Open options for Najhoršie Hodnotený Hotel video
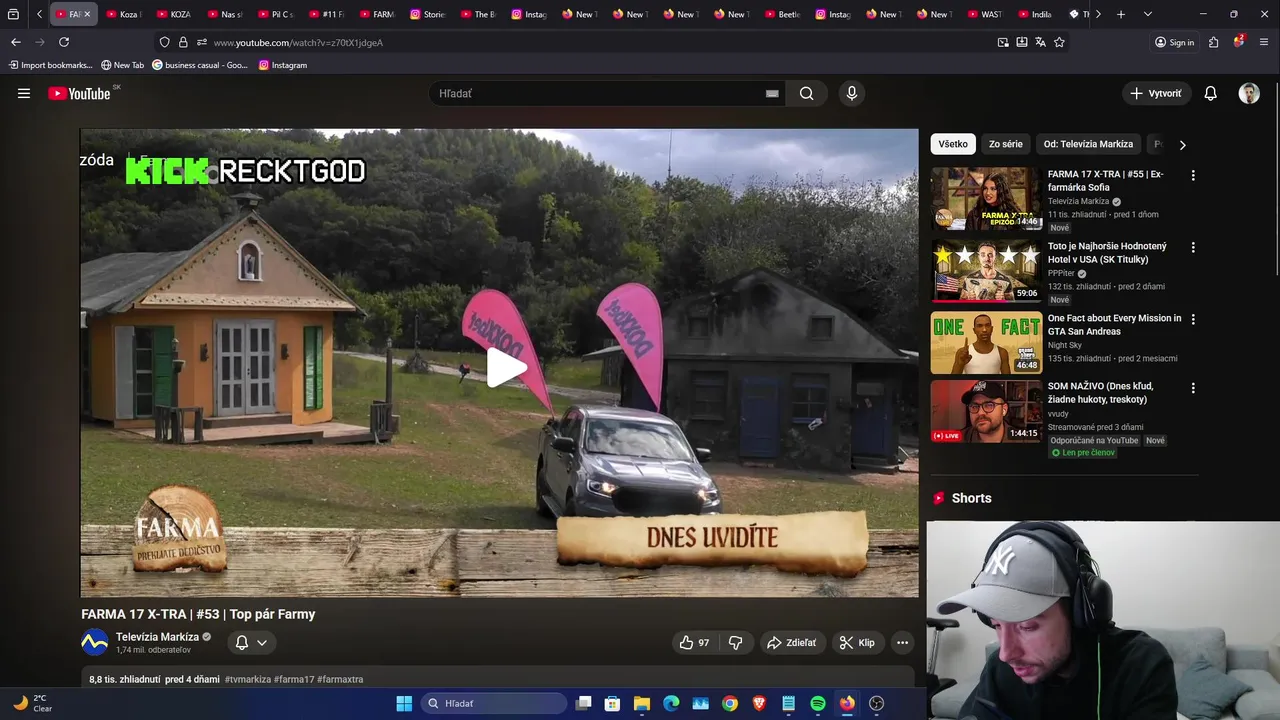 click(x=1192, y=247)
